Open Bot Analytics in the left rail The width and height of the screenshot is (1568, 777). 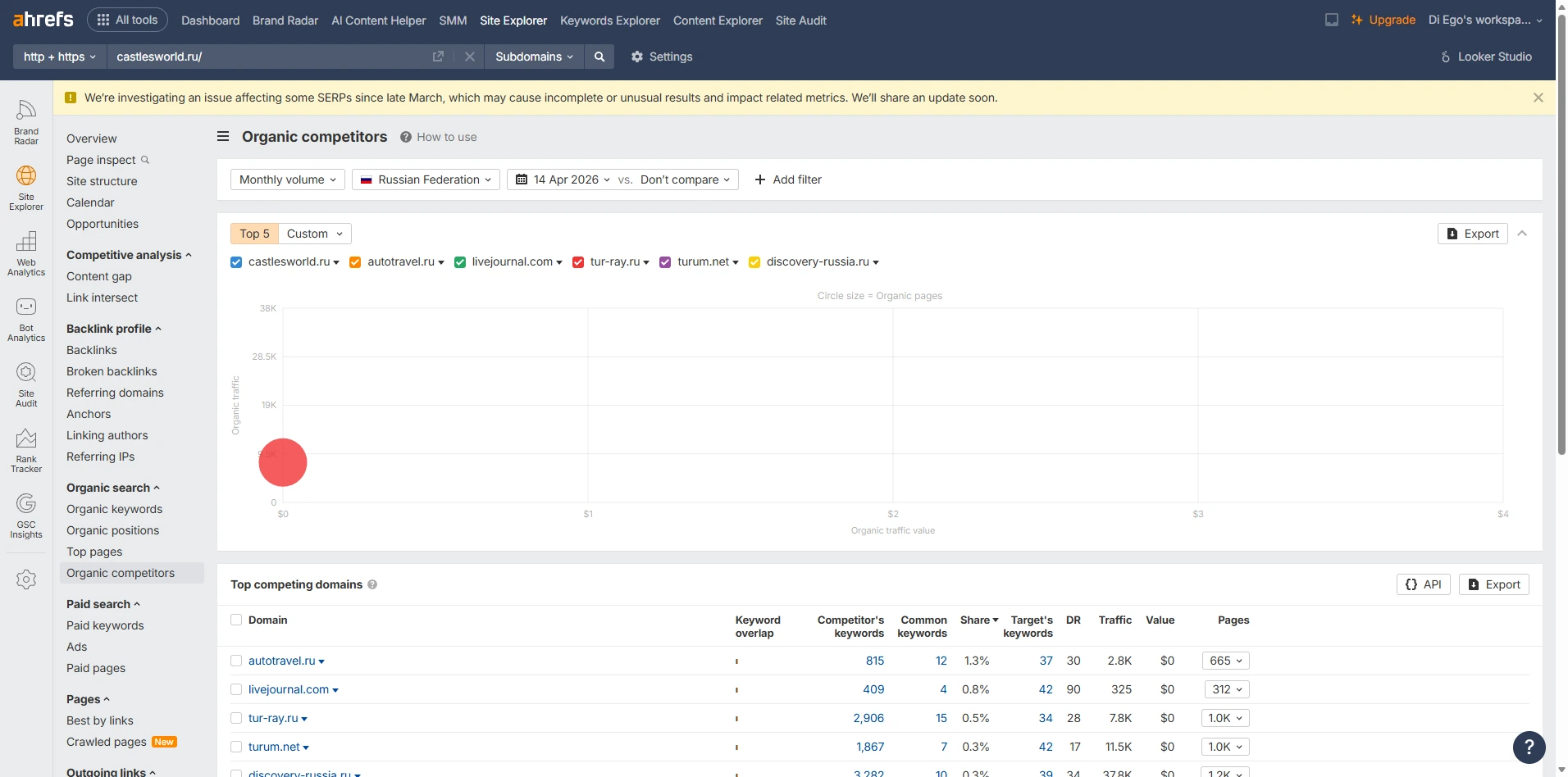coord(26,319)
